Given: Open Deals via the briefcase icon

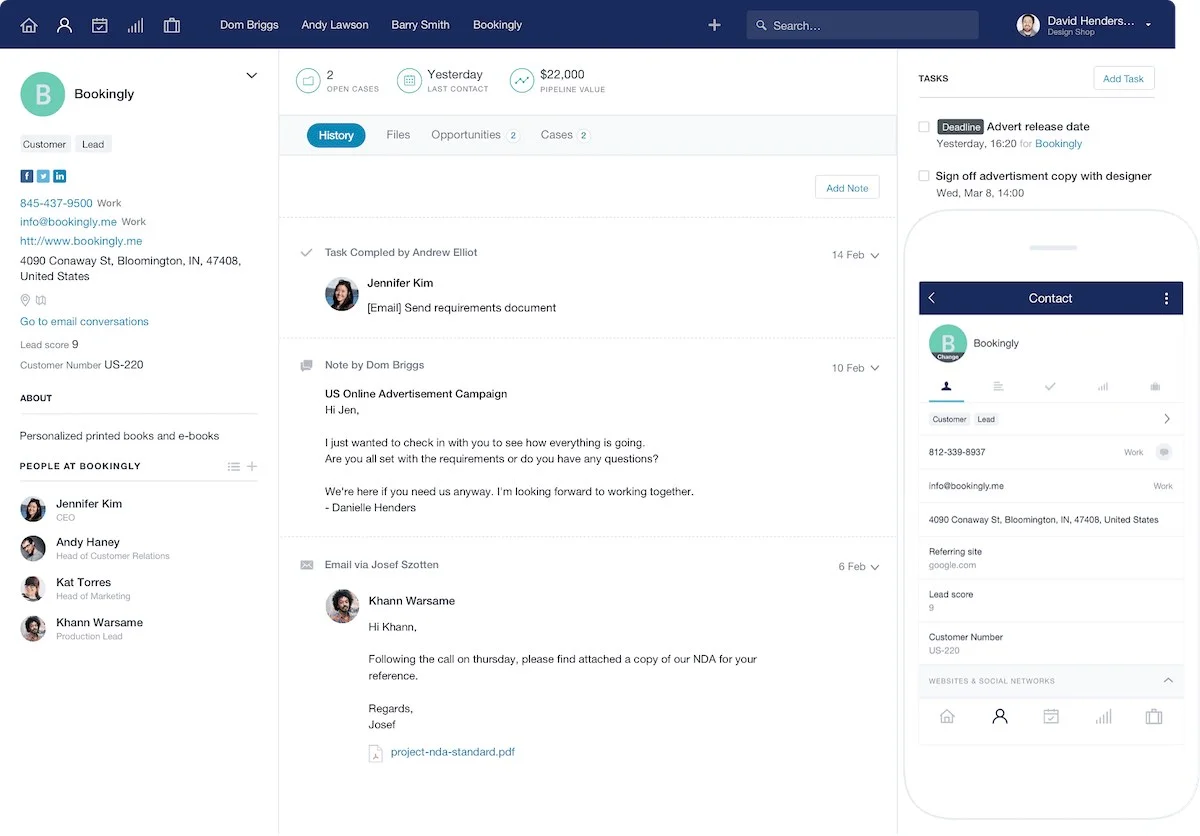Looking at the screenshot, I should 172,25.
